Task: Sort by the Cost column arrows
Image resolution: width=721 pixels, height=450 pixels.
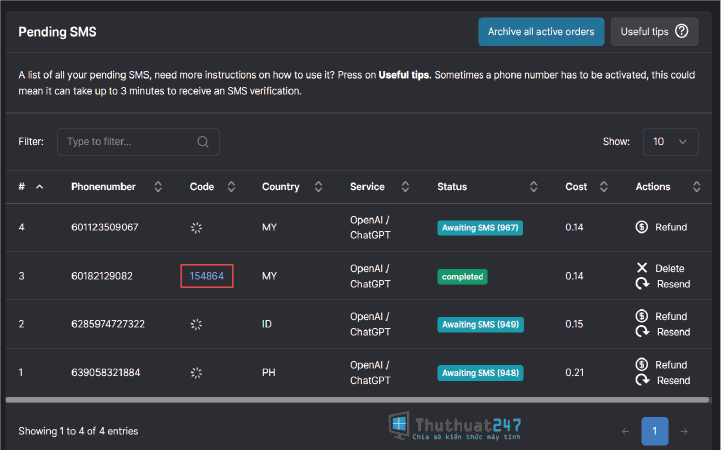Action: 604,187
